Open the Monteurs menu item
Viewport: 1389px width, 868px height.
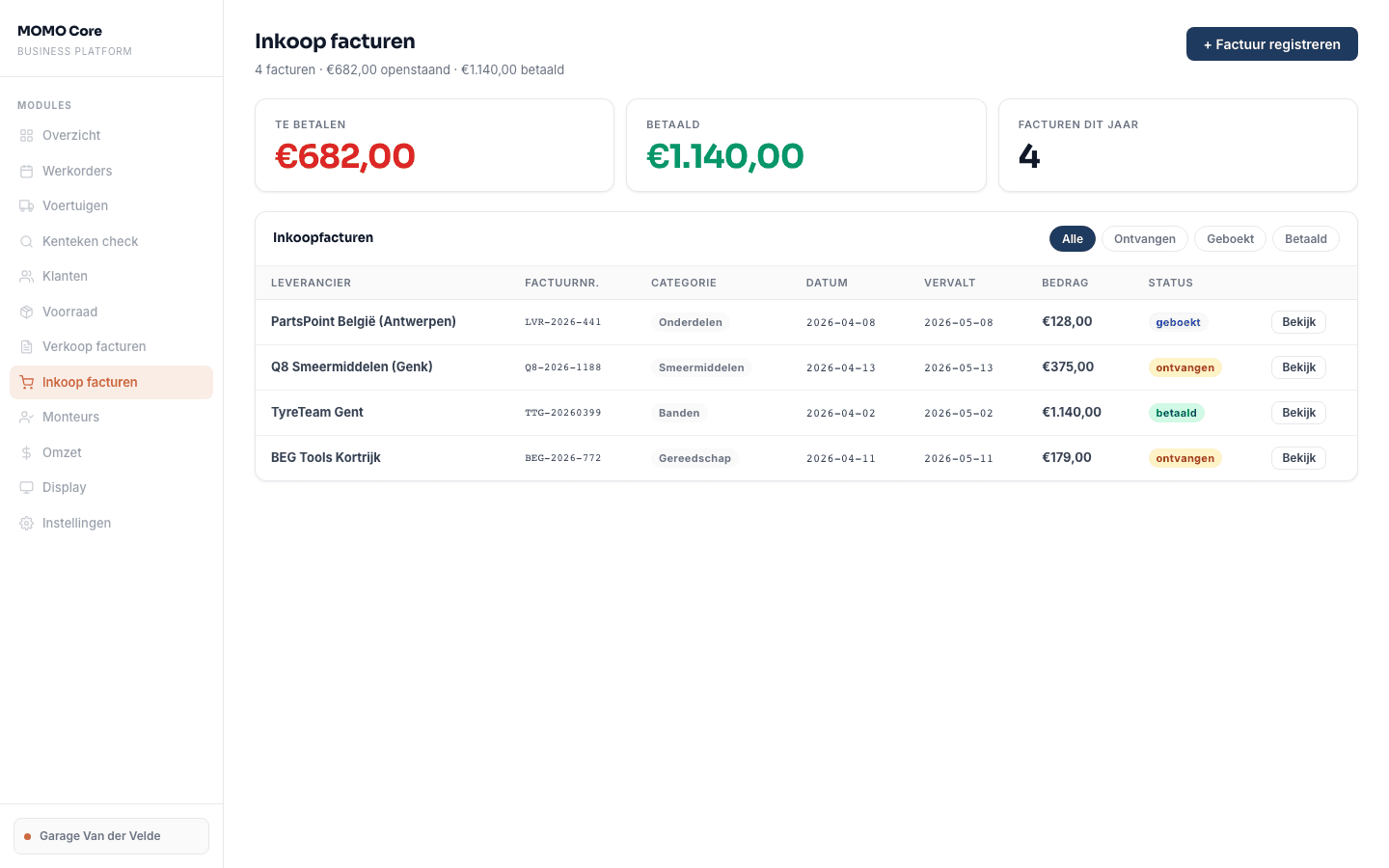70,418
